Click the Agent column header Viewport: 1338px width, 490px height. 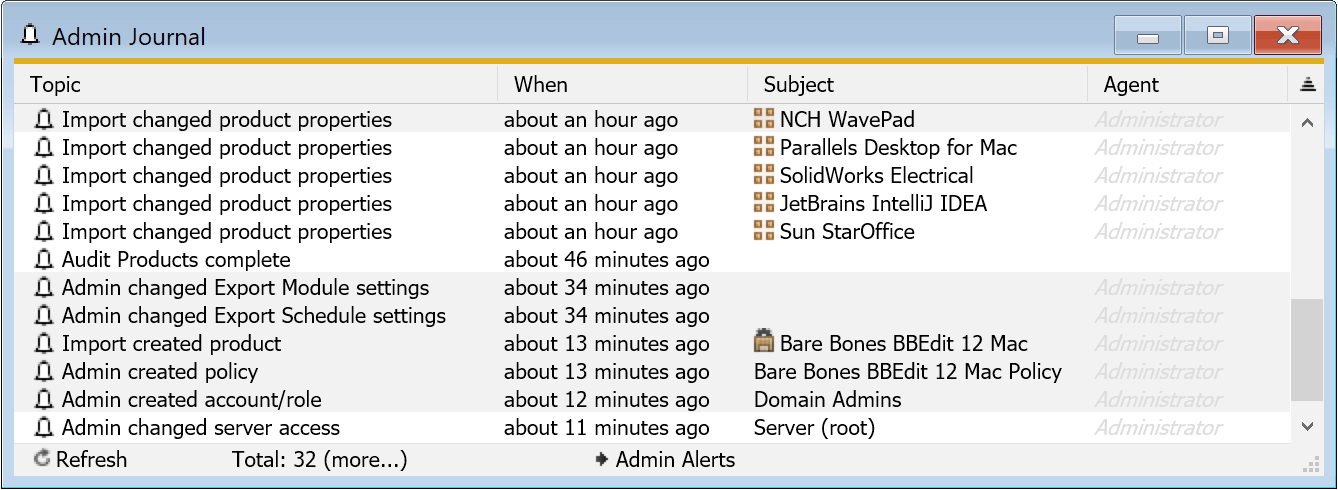1187,85
